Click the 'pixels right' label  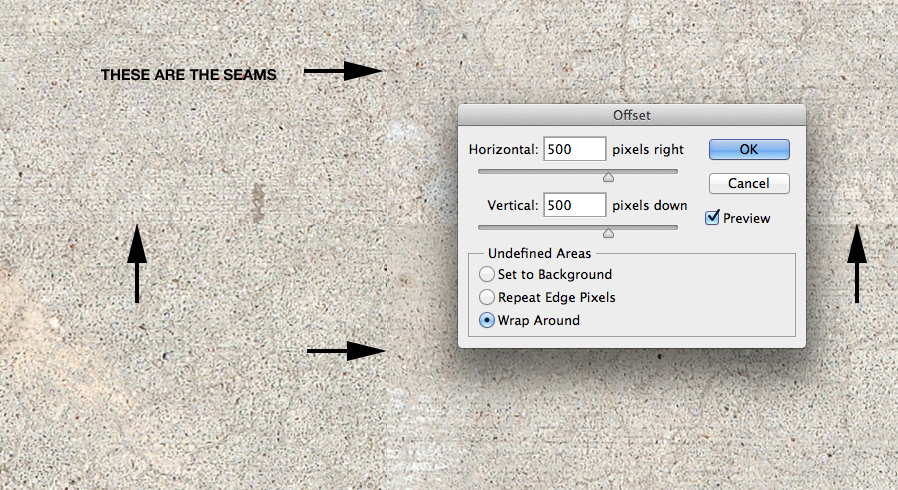coord(648,149)
